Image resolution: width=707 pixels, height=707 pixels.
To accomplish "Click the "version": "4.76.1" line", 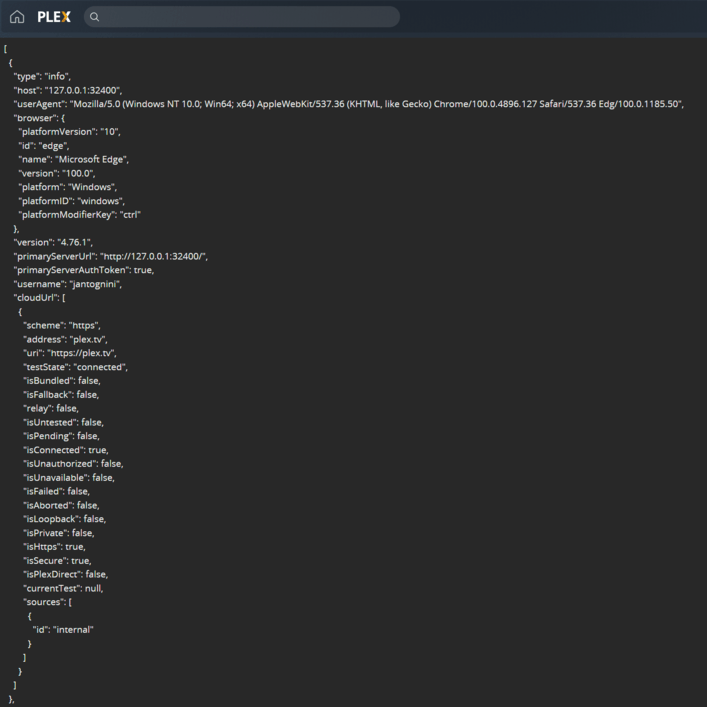I will pos(53,242).
